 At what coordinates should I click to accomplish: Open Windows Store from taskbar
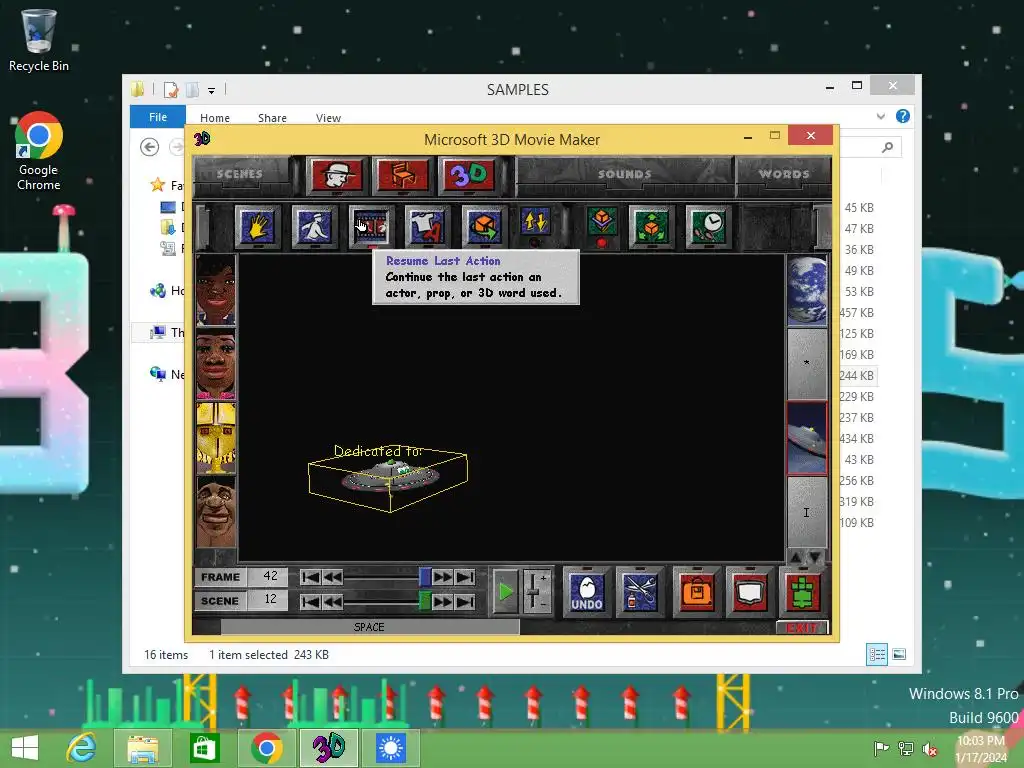(x=204, y=748)
